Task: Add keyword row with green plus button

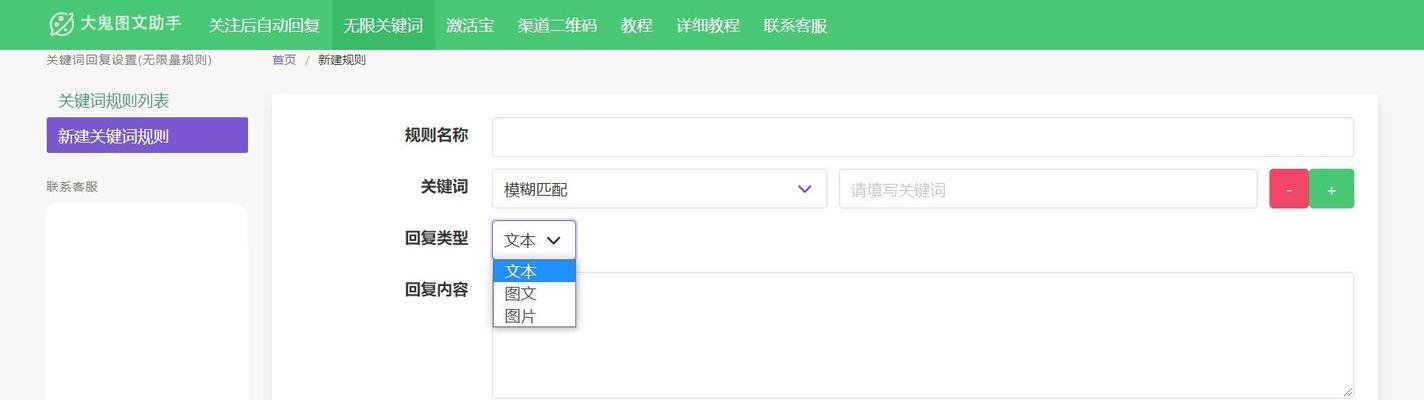Action: pos(1331,189)
